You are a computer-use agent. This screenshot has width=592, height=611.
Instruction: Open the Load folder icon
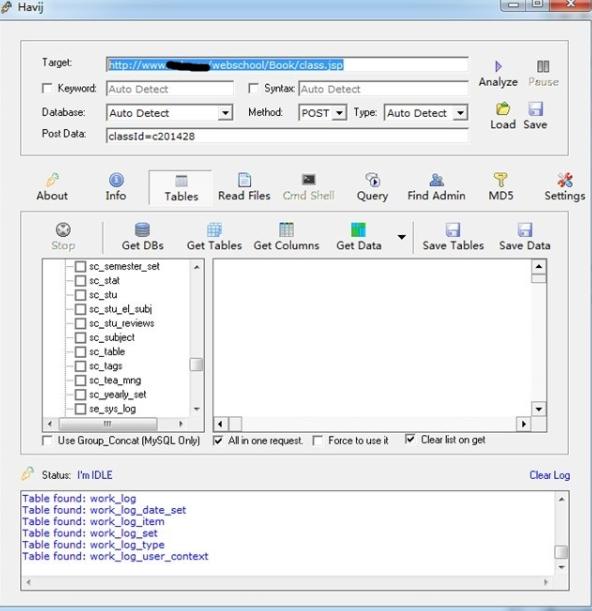(x=503, y=109)
